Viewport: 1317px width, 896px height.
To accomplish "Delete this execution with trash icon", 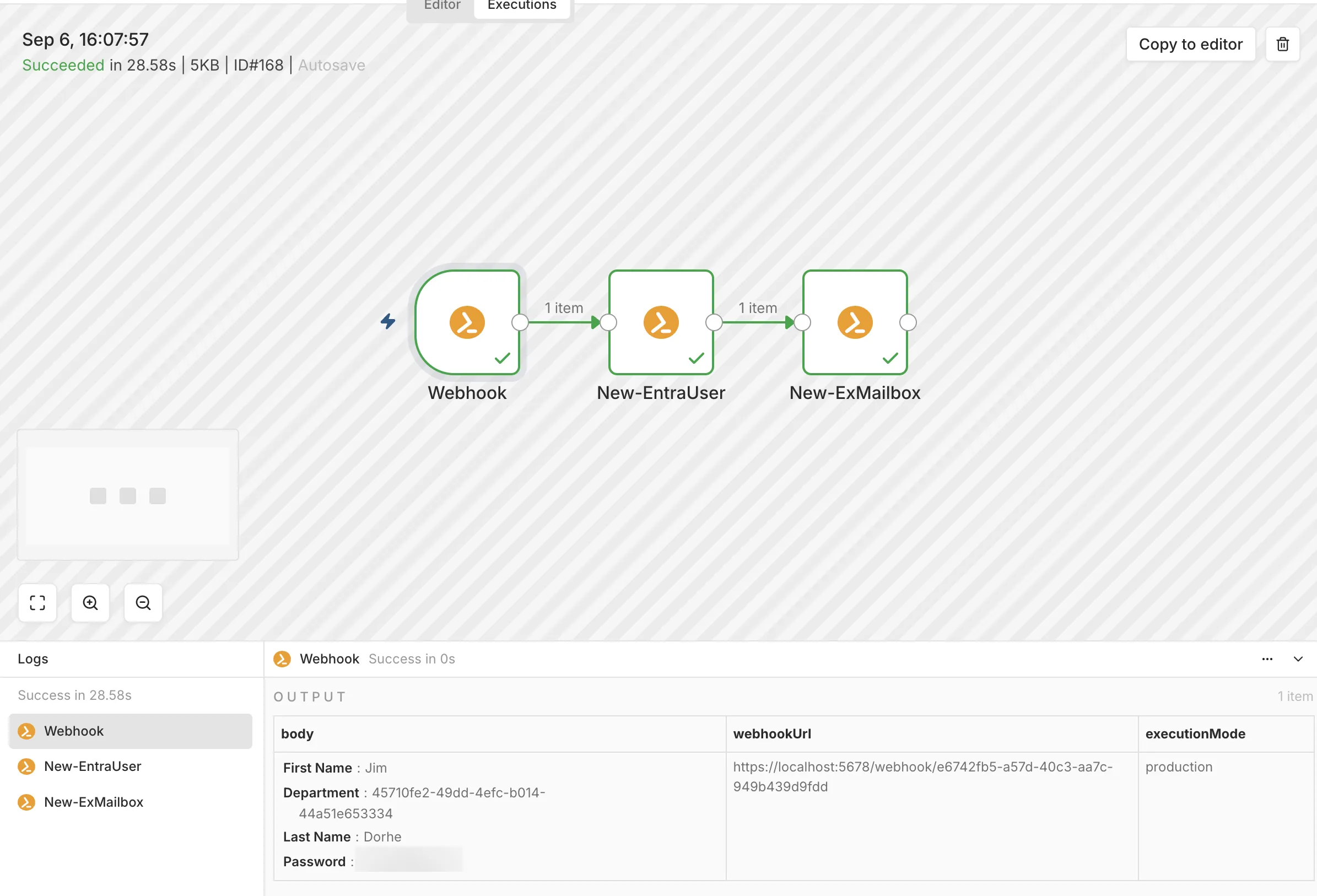I will tap(1282, 44).
